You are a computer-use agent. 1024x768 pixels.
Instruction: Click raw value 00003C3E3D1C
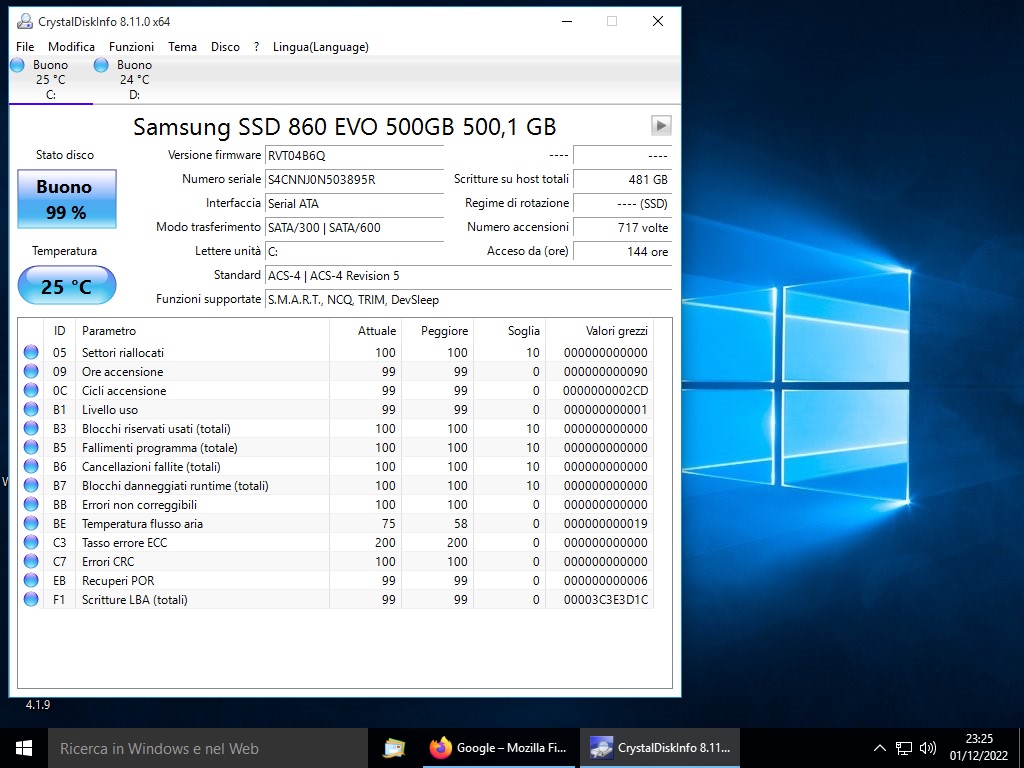point(605,600)
